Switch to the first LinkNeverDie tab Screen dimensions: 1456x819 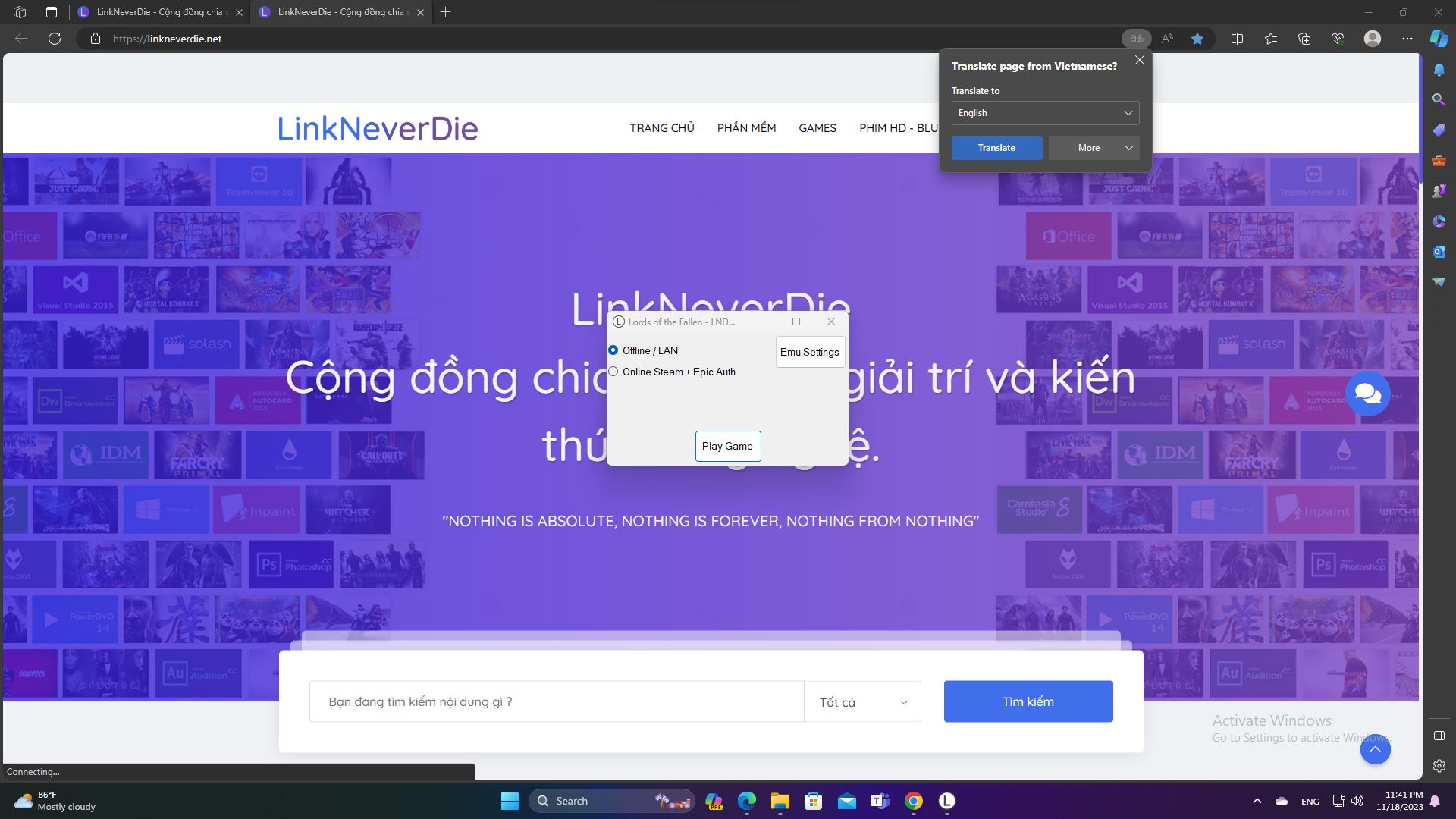[x=160, y=12]
